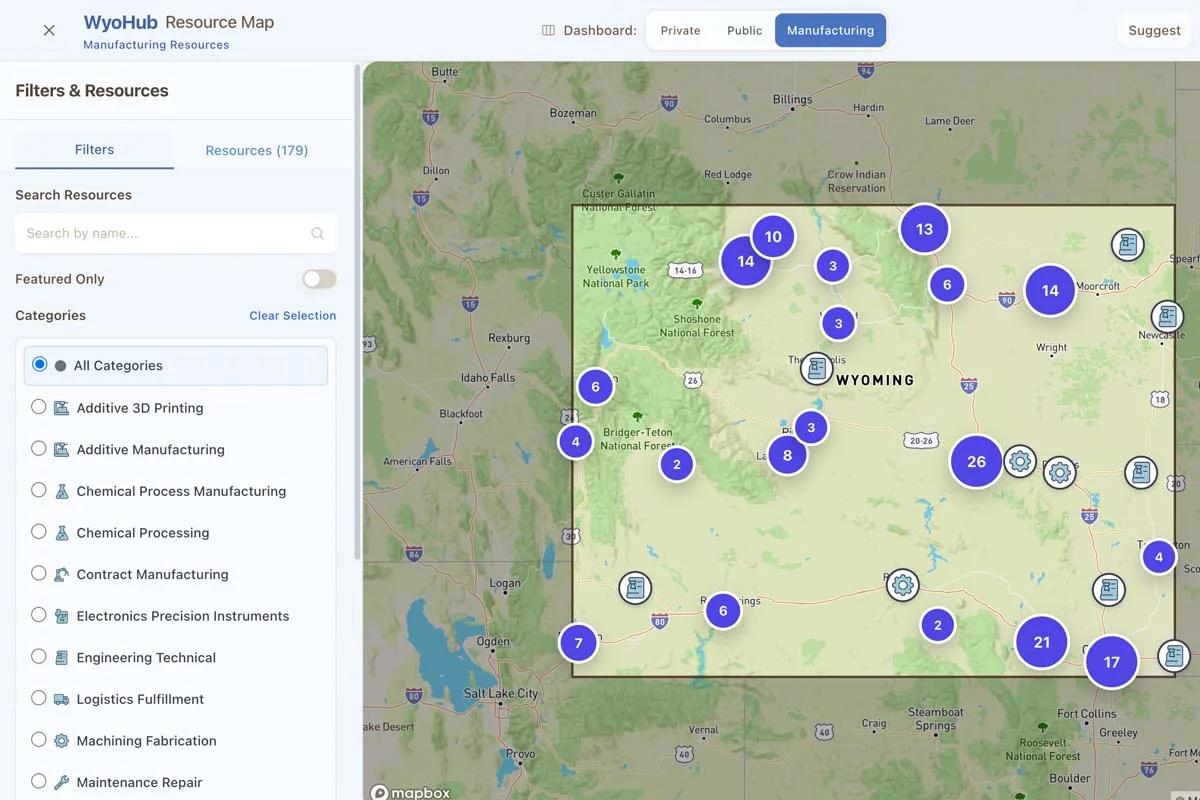
Task: Select the Chemical Processing radio button
Action: pos(38,533)
